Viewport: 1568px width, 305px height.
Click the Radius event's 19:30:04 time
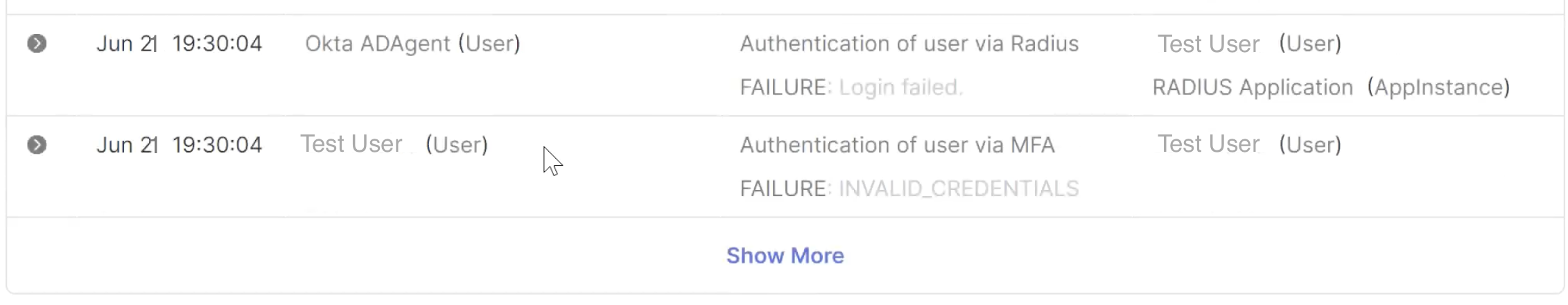[217, 44]
